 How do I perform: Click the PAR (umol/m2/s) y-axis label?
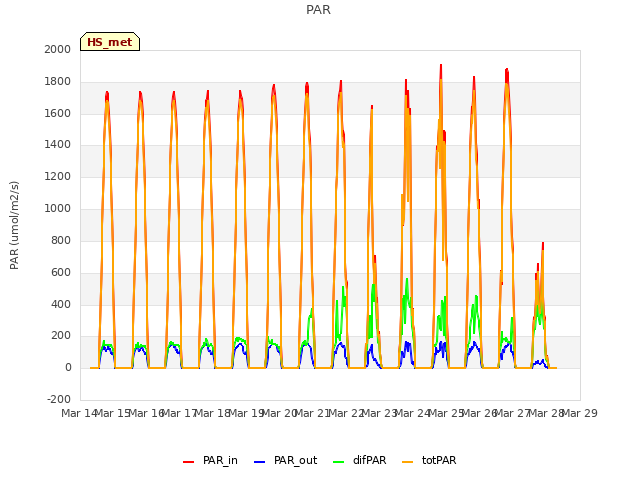click(14, 225)
